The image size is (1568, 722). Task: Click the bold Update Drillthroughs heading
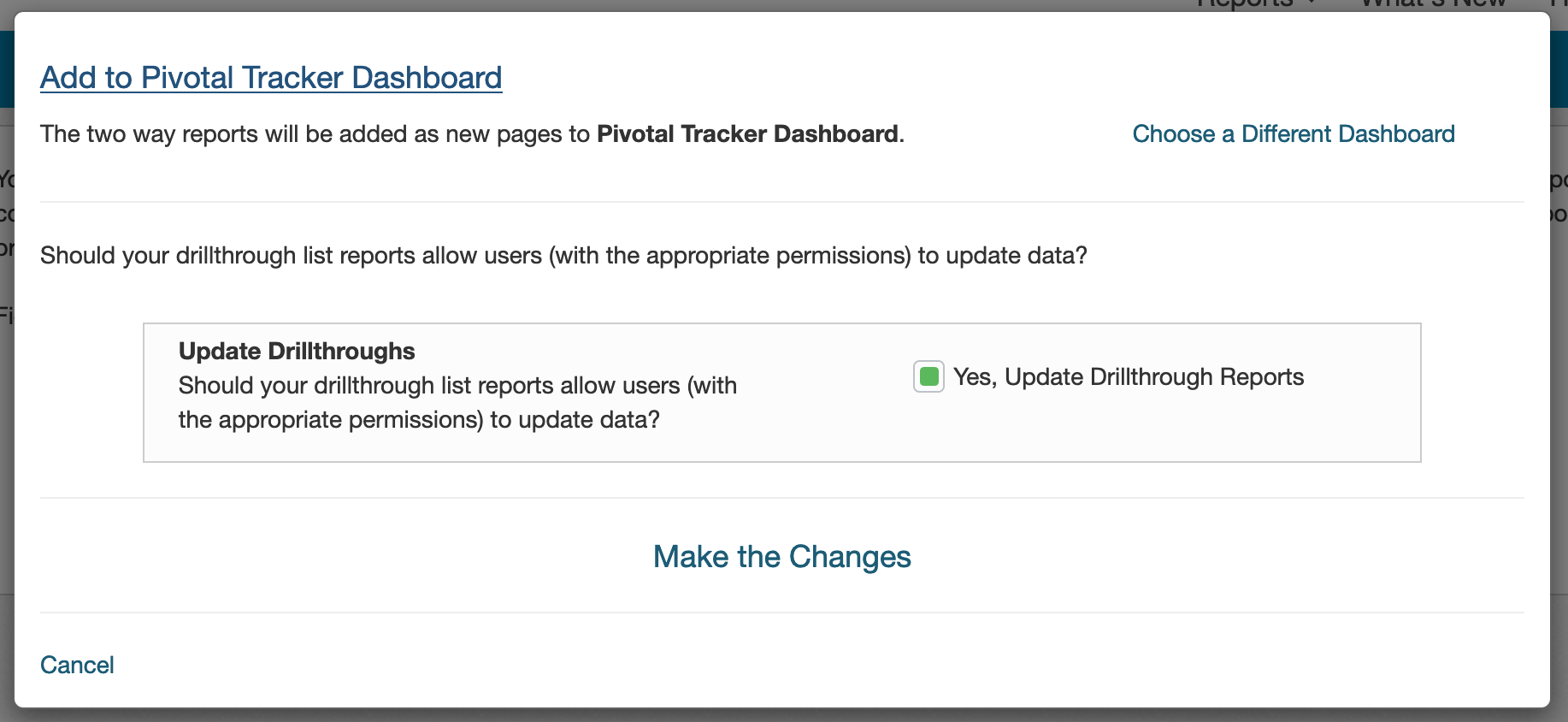(x=297, y=352)
